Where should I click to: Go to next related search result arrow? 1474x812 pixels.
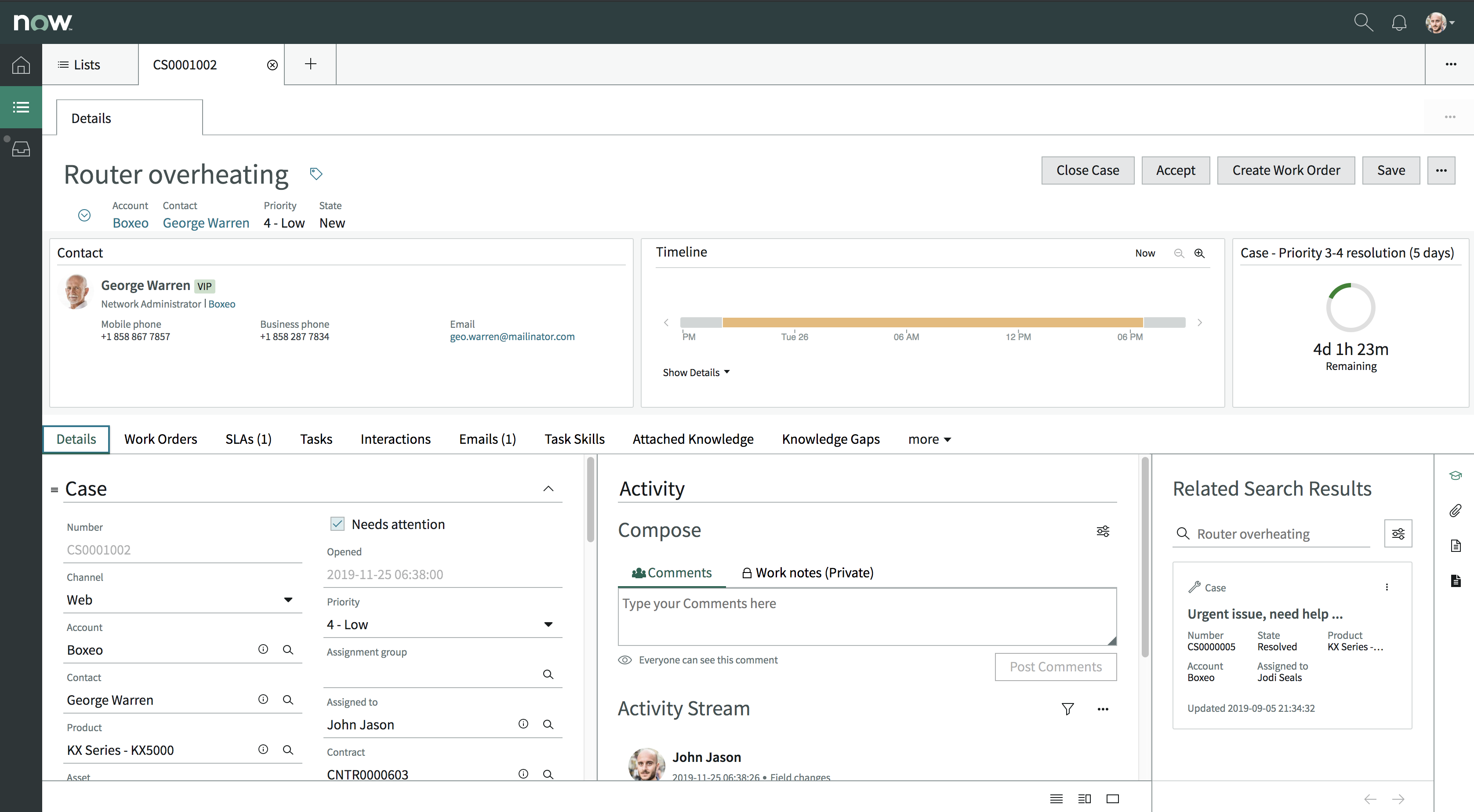pyautogui.click(x=1398, y=799)
